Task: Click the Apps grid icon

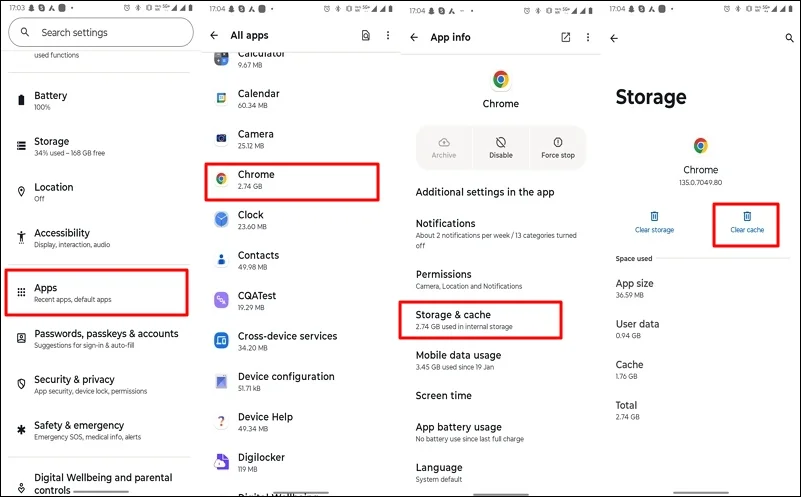Action: click(x=21, y=292)
